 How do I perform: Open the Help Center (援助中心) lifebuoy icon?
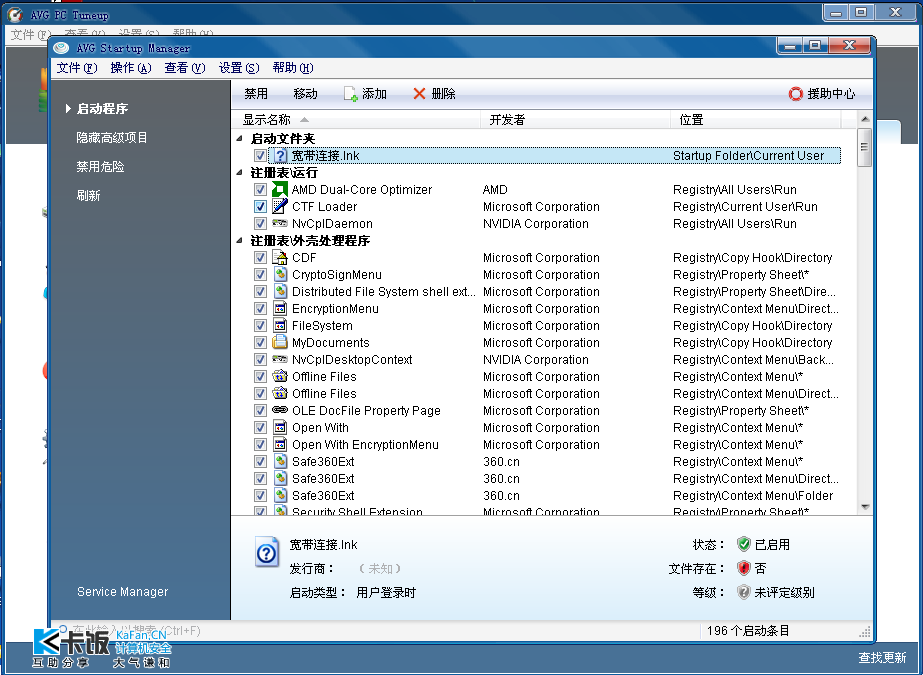[x=796, y=94]
